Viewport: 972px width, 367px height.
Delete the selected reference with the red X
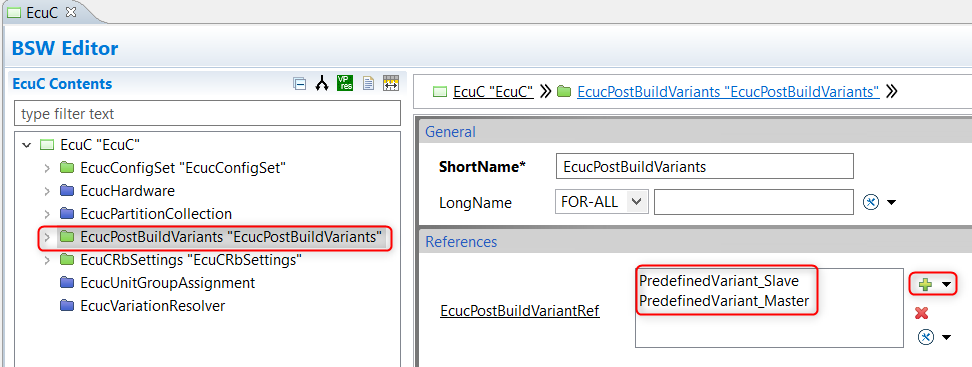[921, 314]
